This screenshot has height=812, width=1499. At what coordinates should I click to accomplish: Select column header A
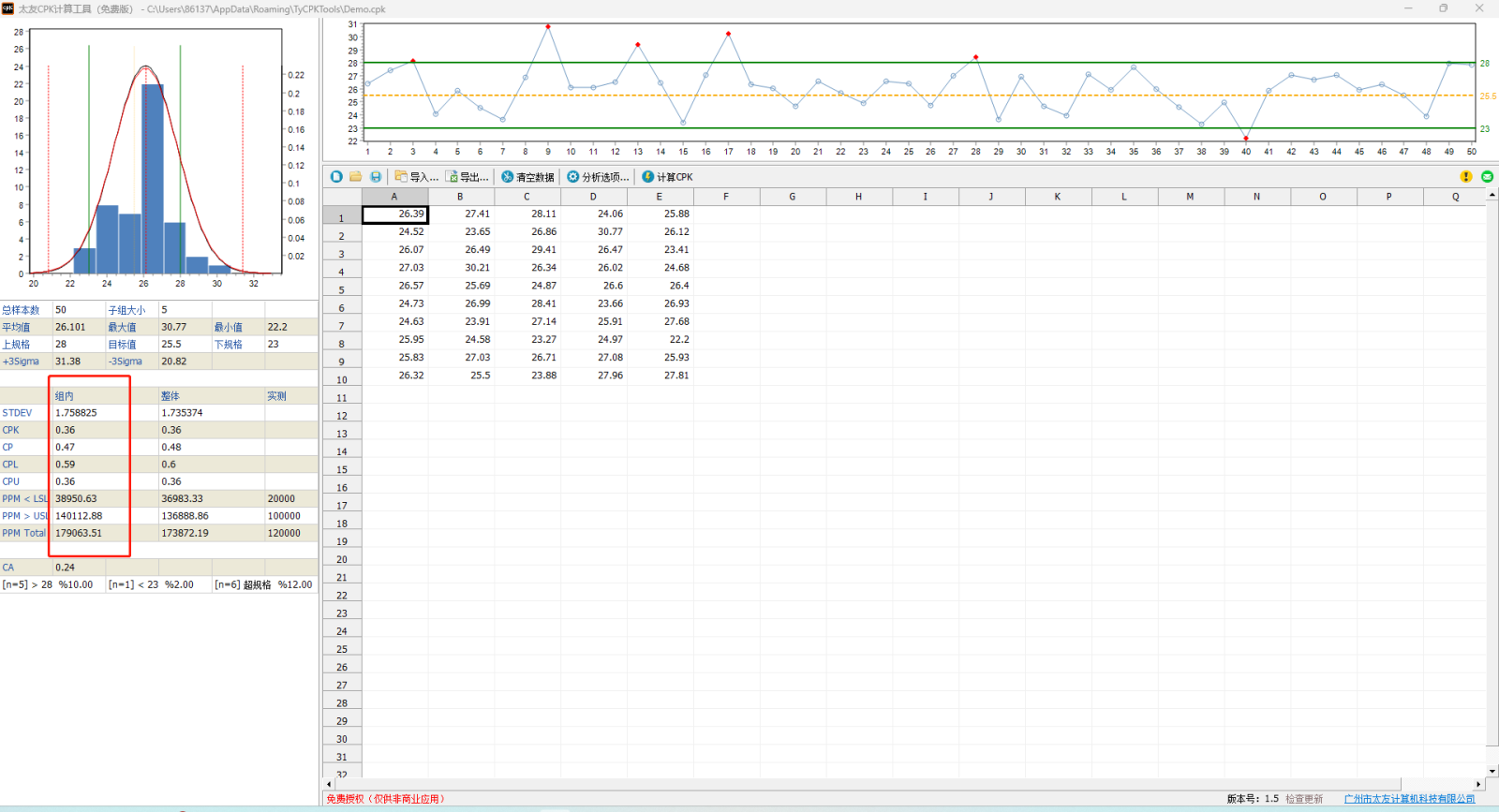[394, 197]
